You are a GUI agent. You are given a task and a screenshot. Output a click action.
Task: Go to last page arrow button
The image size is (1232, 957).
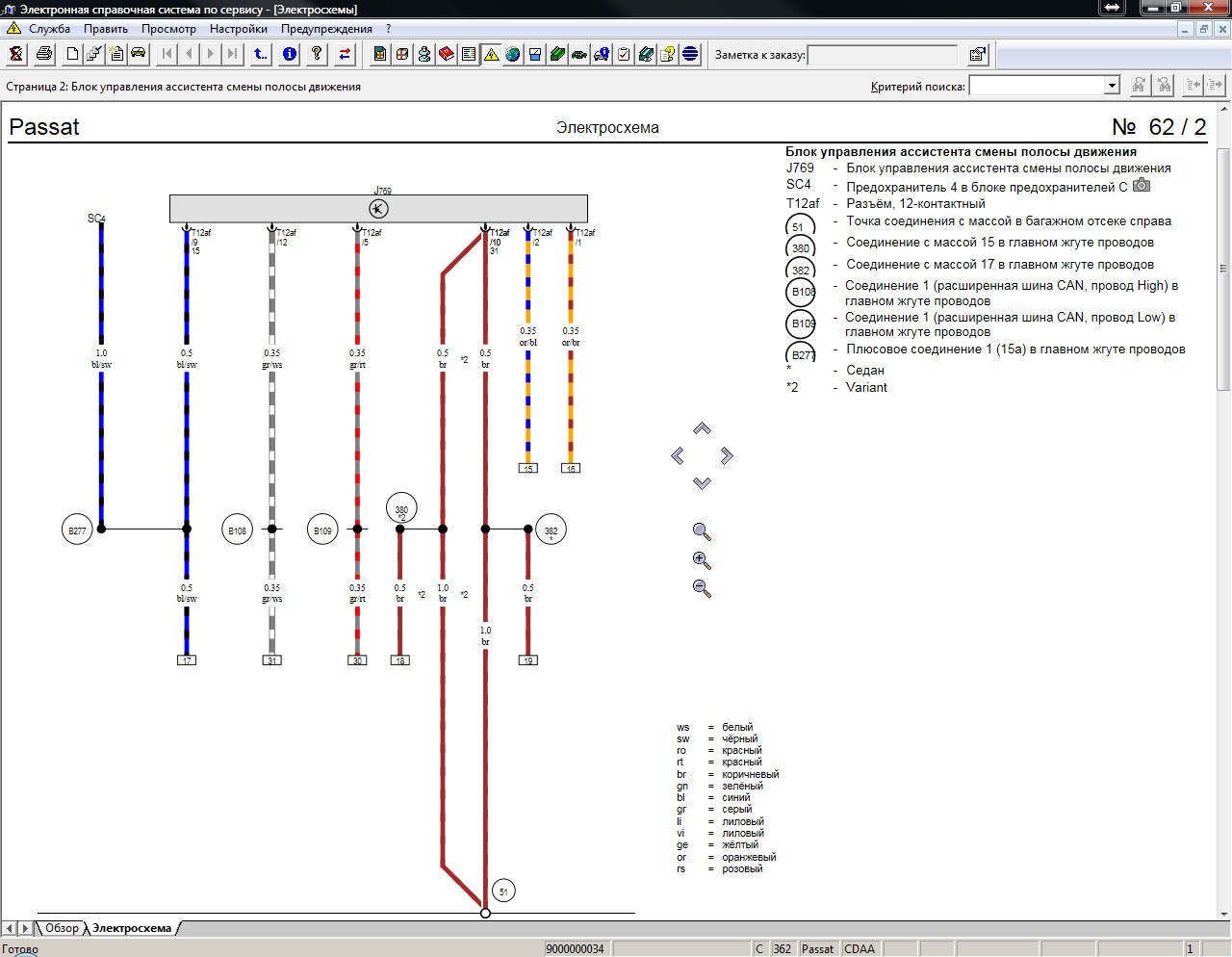pos(232,55)
